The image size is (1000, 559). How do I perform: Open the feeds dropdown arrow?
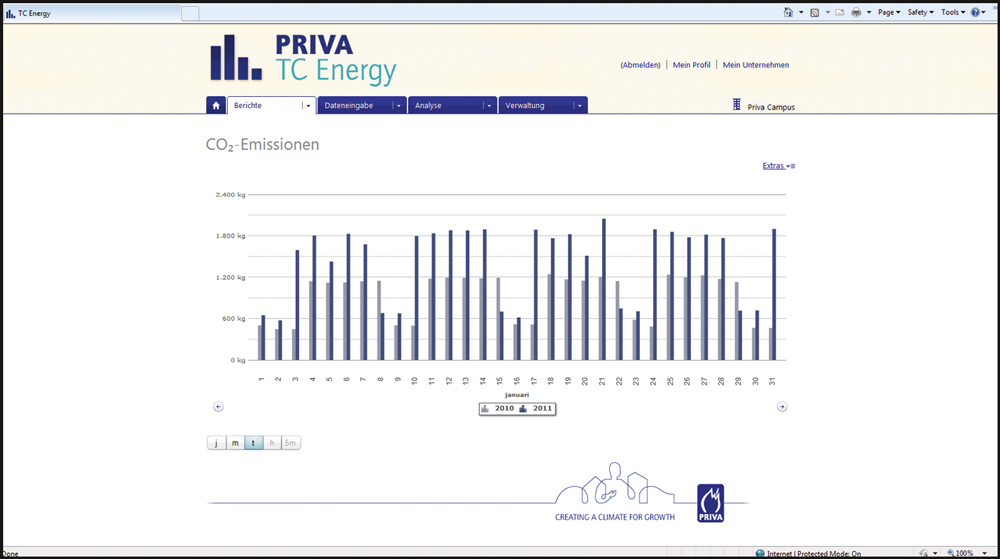(828, 13)
